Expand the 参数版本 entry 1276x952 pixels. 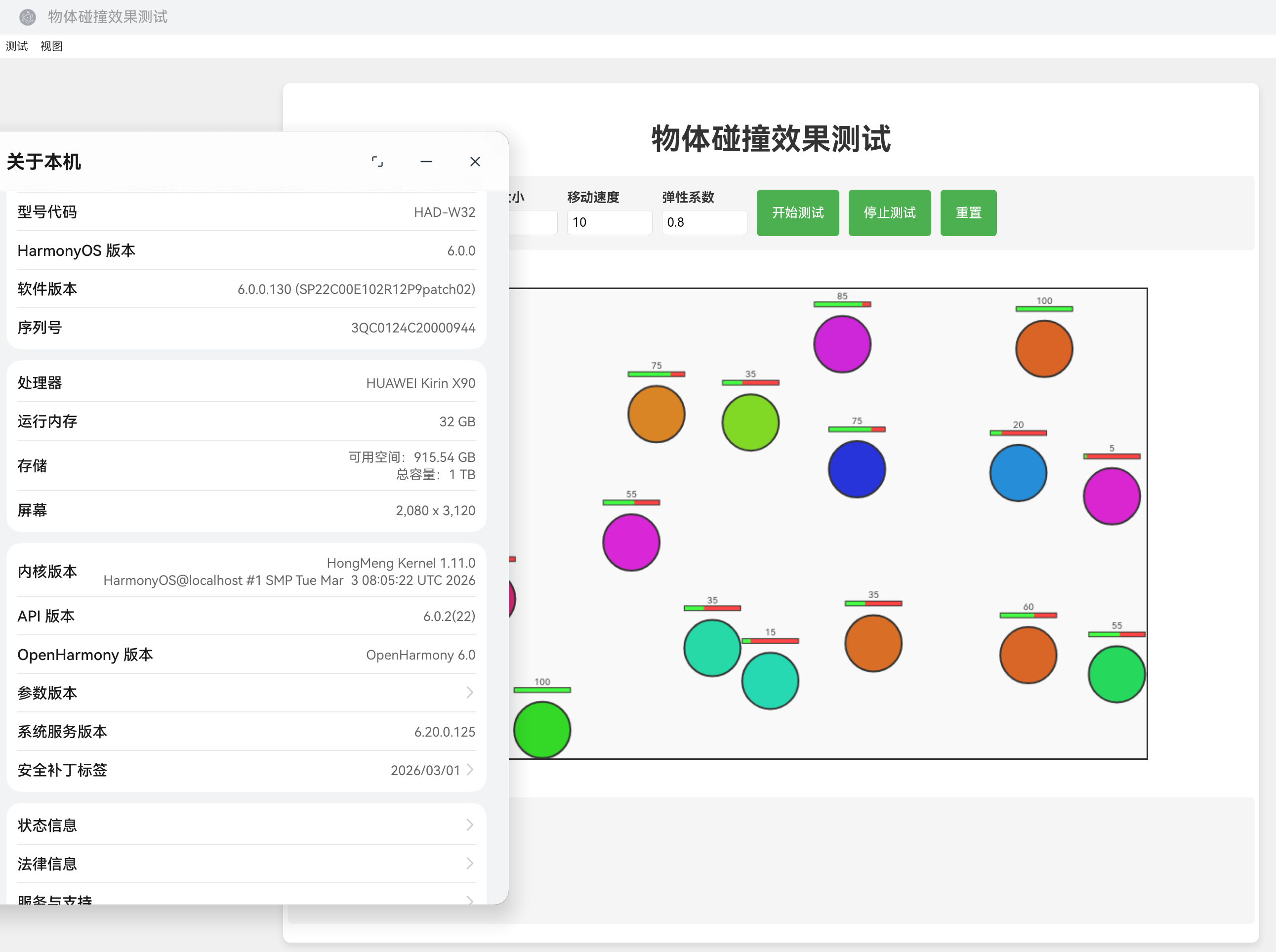point(469,693)
